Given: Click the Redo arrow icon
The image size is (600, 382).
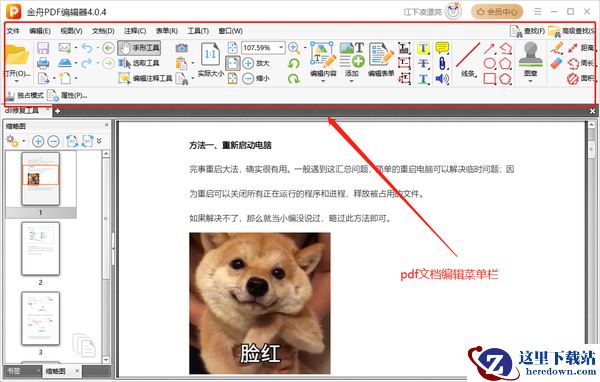Looking at the screenshot, I should pyautogui.click(x=87, y=63).
